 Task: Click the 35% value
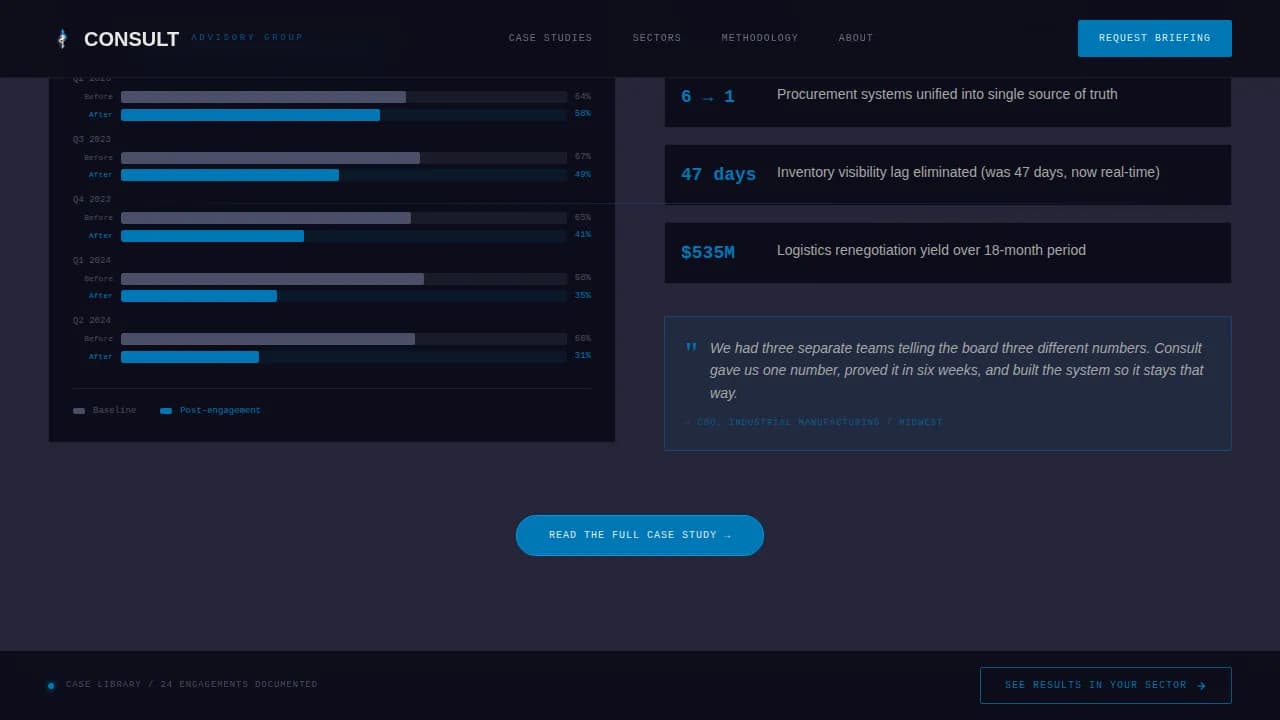click(583, 296)
